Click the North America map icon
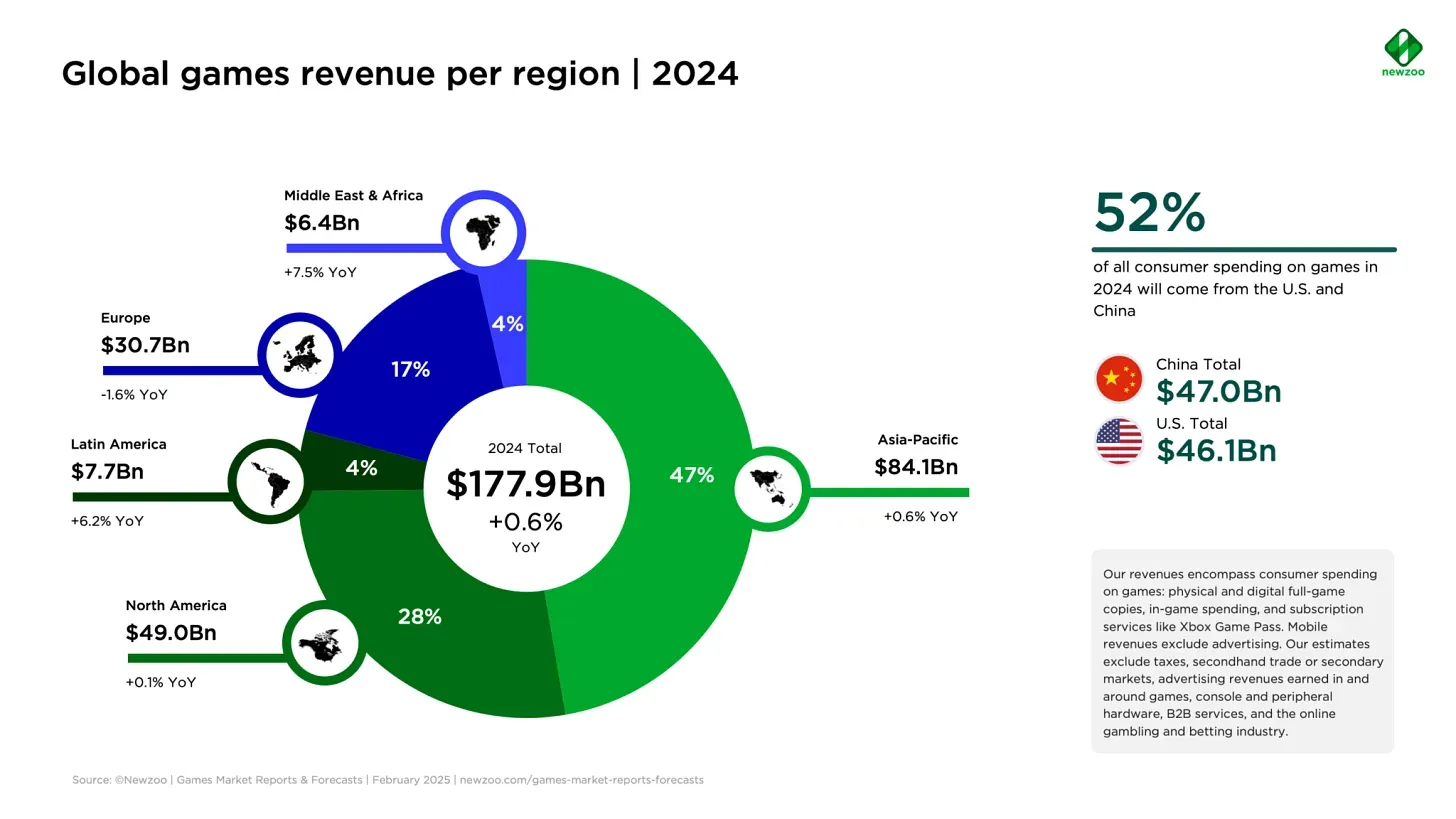Screen dimensions: 1456x819 click(x=323, y=644)
